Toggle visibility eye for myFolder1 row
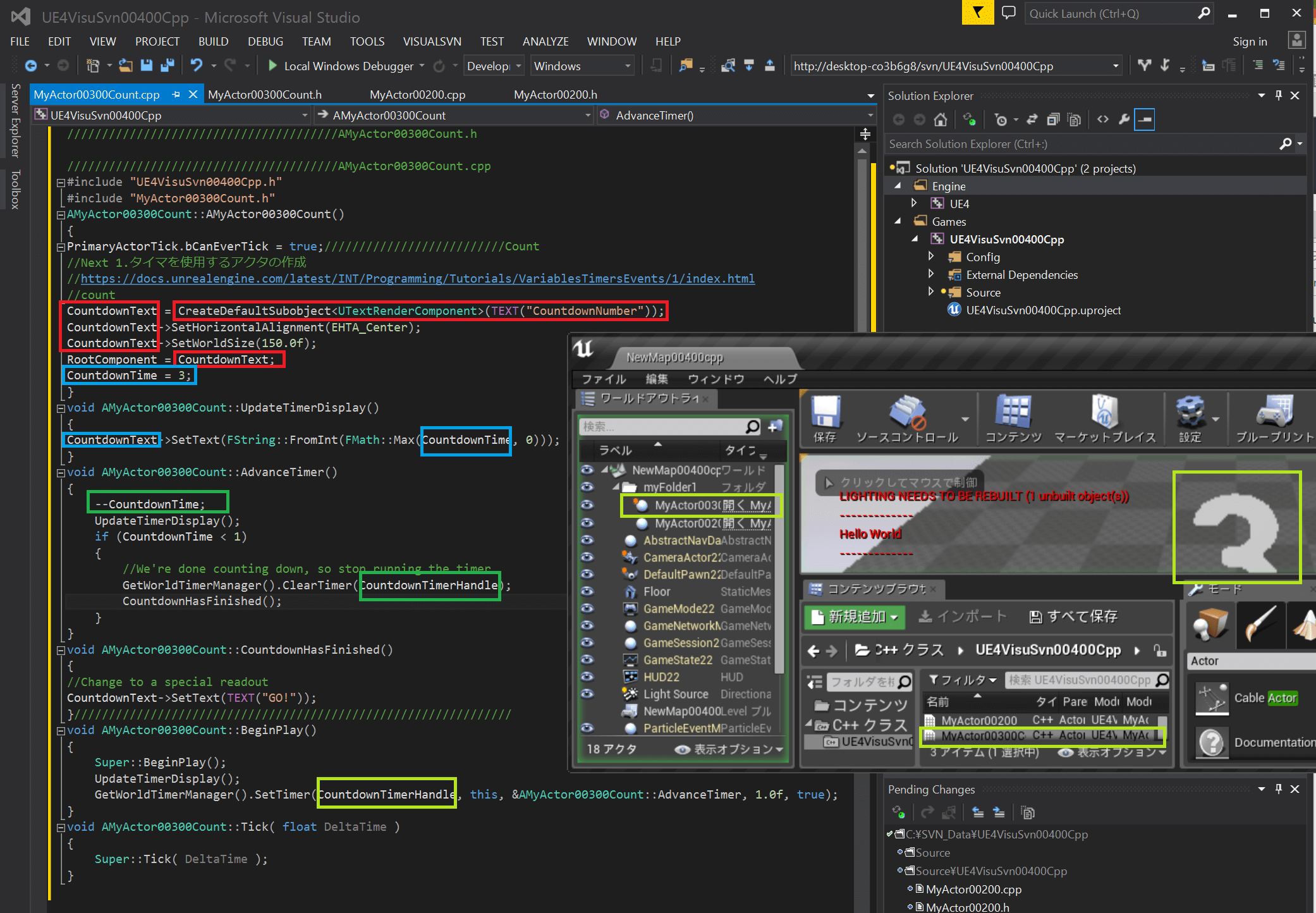 (587, 487)
